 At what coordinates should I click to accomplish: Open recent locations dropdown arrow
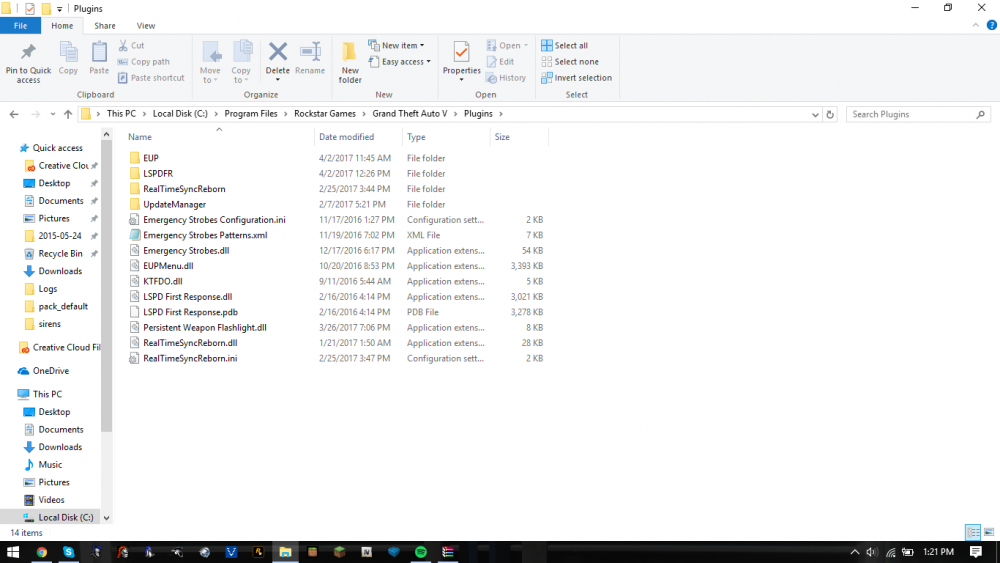pos(52,114)
